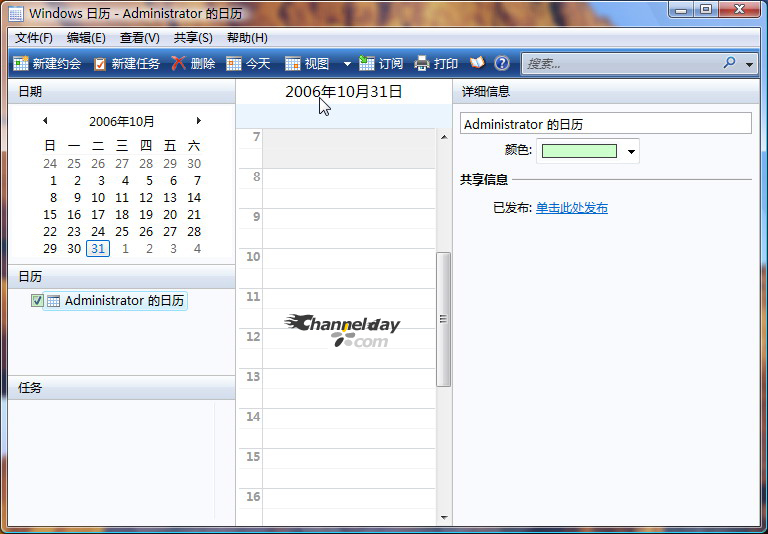Select November 4 in mini calendar

click(x=197, y=248)
